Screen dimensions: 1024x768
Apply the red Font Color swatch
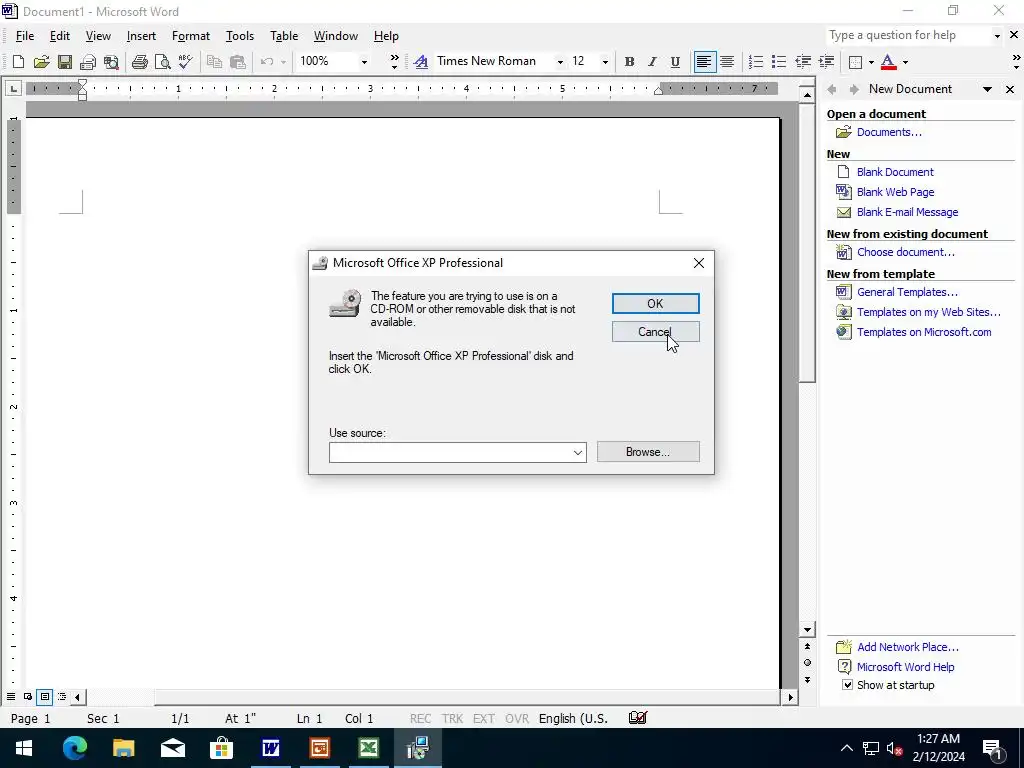(x=888, y=62)
